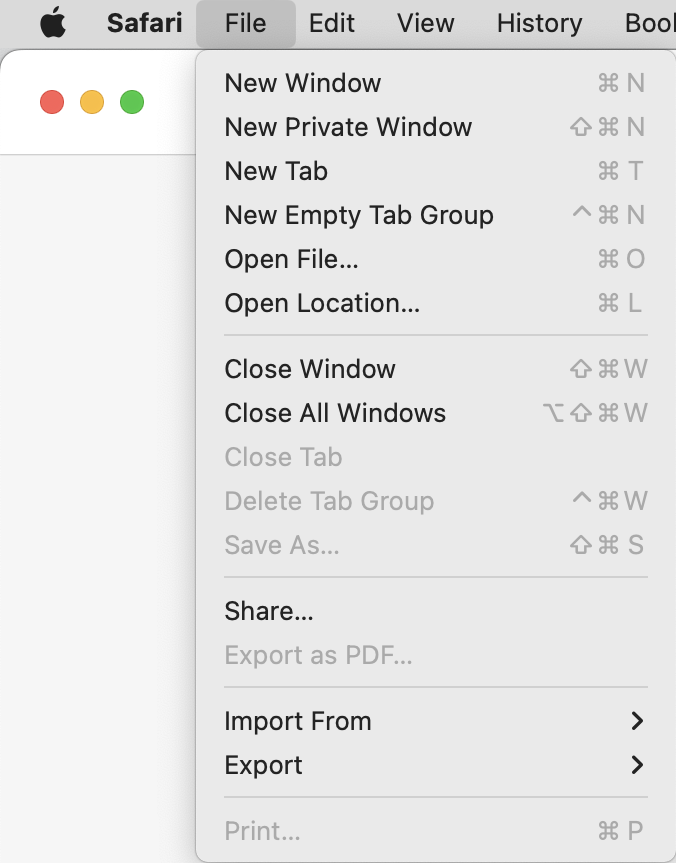Open the Safari application menu
This screenshot has height=863, width=676.
pyautogui.click(x=143, y=23)
